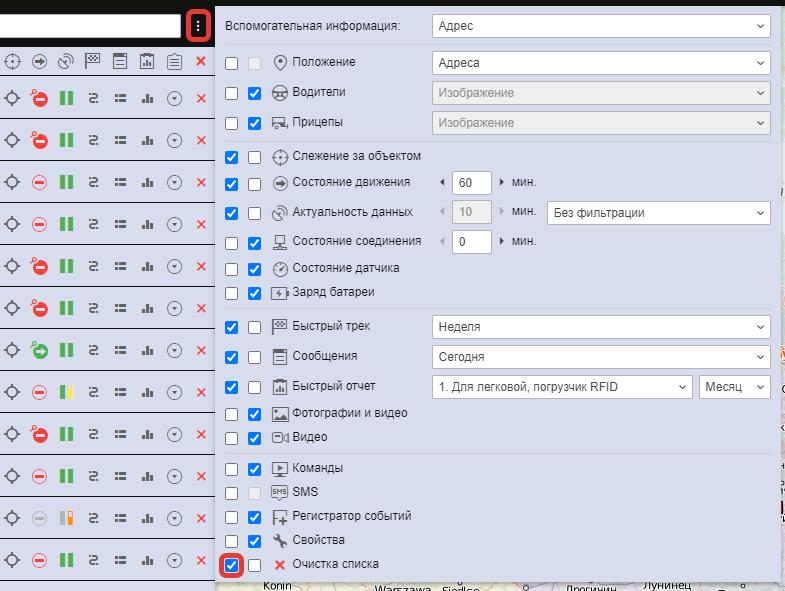Click the Команды play screen icon
The height and width of the screenshot is (591, 785).
coord(280,469)
